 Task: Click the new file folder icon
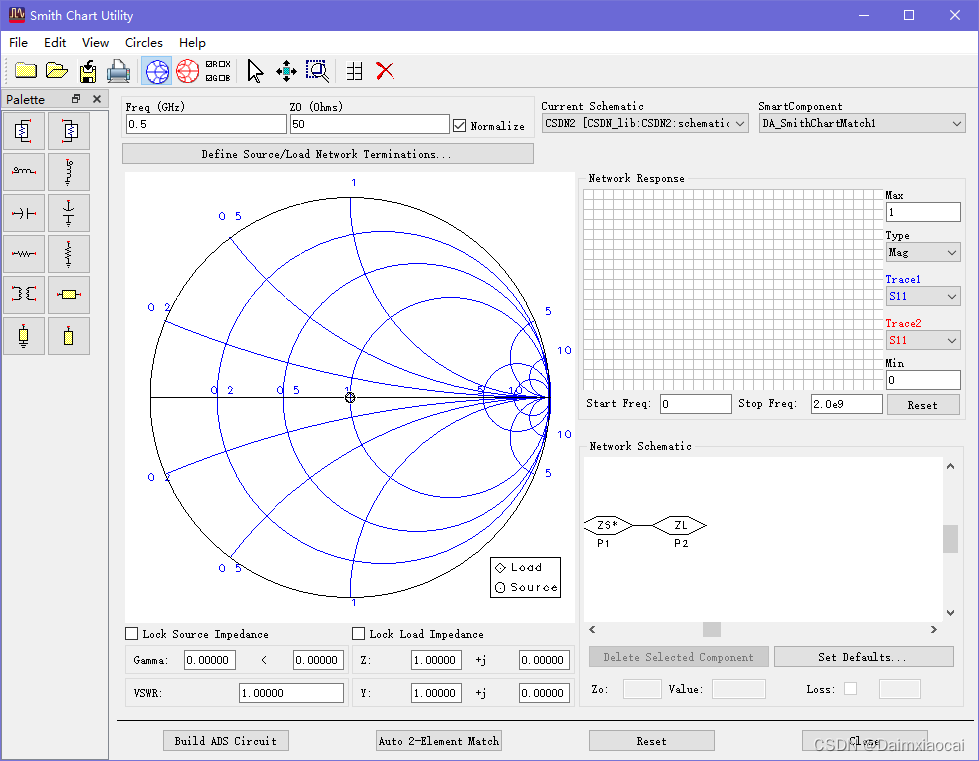[x=26, y=71]
